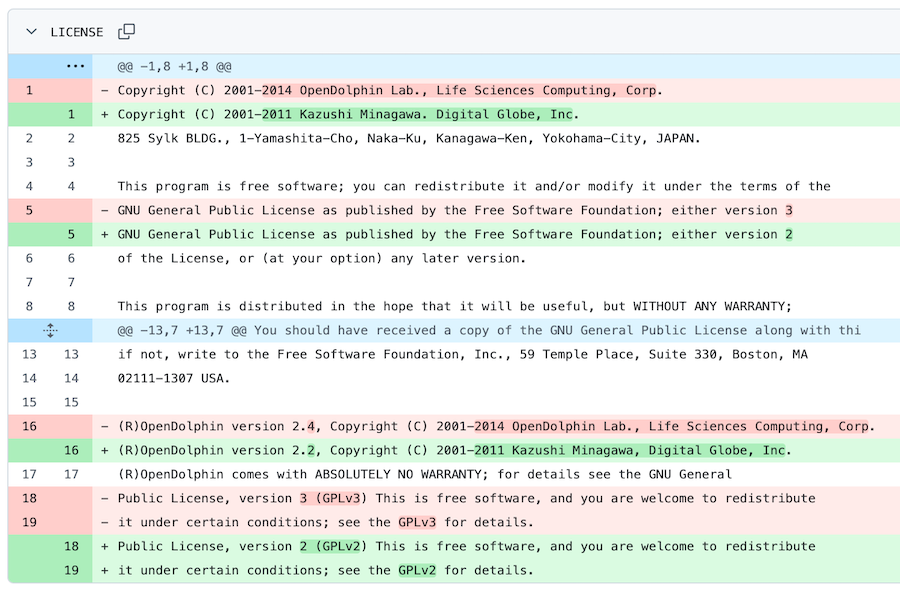The image size is (900, 590).
Task: Click the added 'see the GPLv2' line
Action: [326, 570]
